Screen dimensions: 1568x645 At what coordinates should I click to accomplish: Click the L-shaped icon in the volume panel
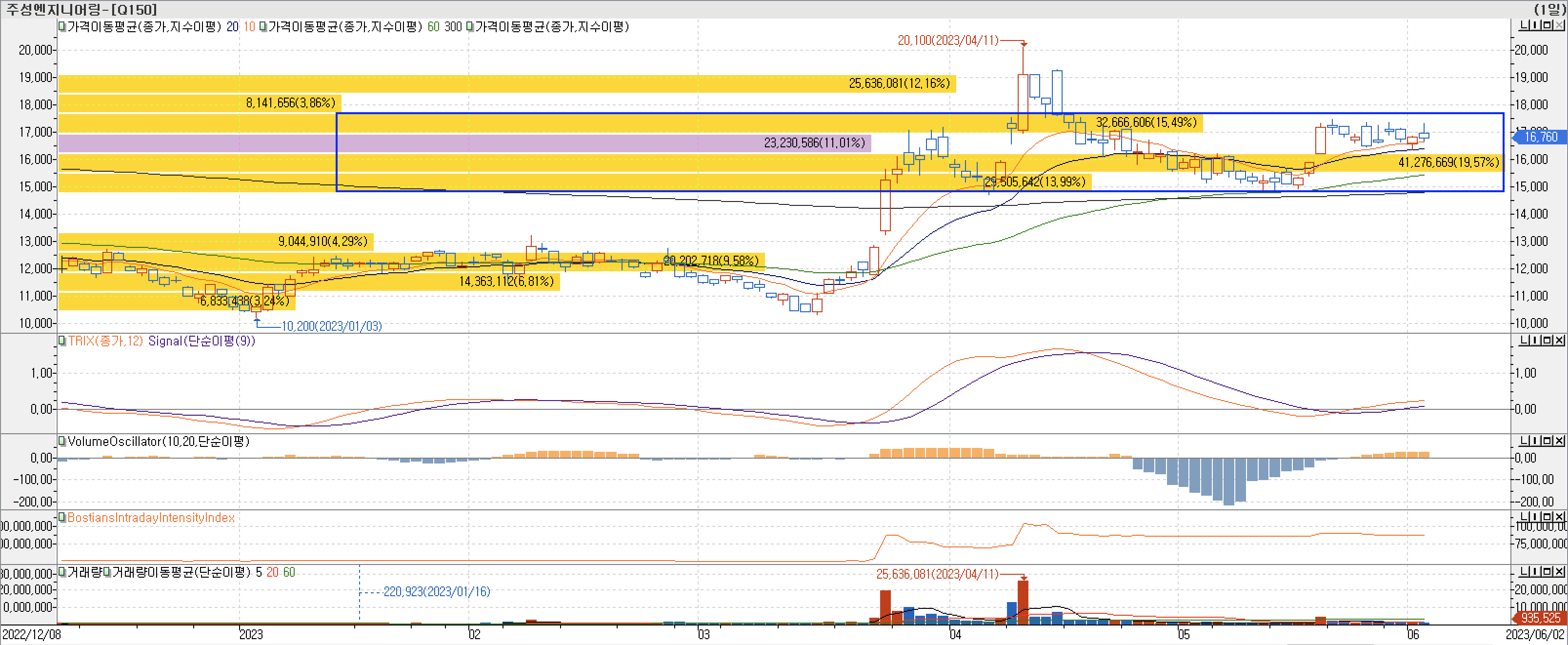1524,571
